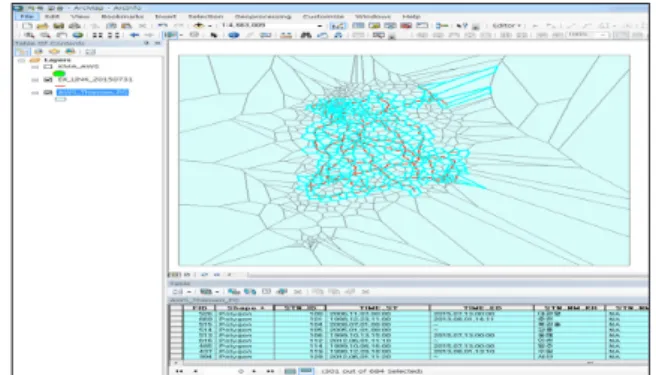The image size is (656, 375).
Task: Click the green point symbol of KMA_AWS
Action: pos(59,73)
